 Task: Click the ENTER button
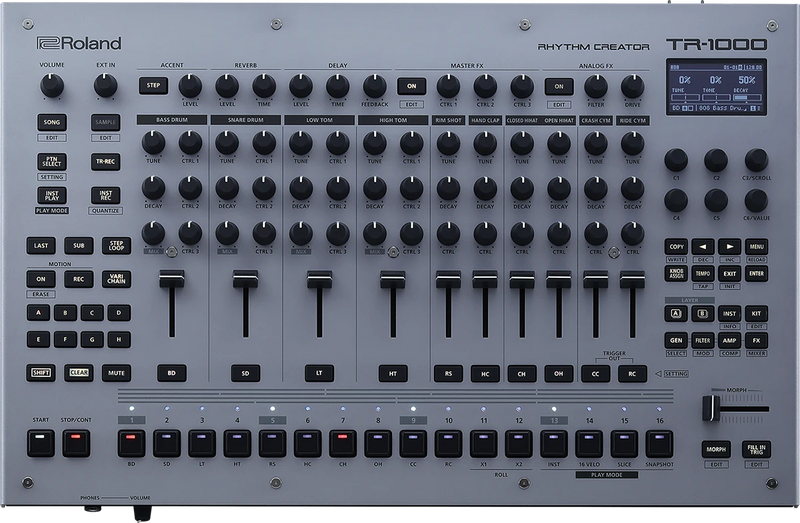pos(757,273)
